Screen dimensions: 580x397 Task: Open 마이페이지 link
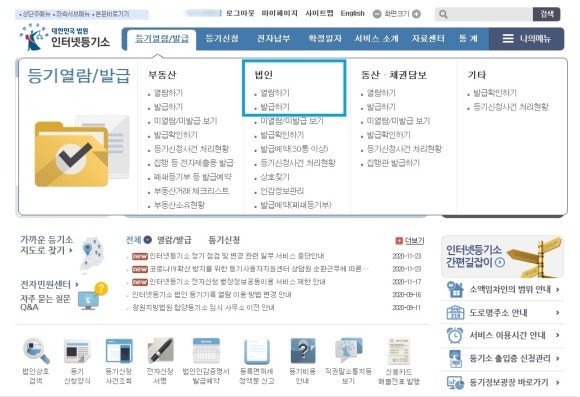click(x=279, y=13)
